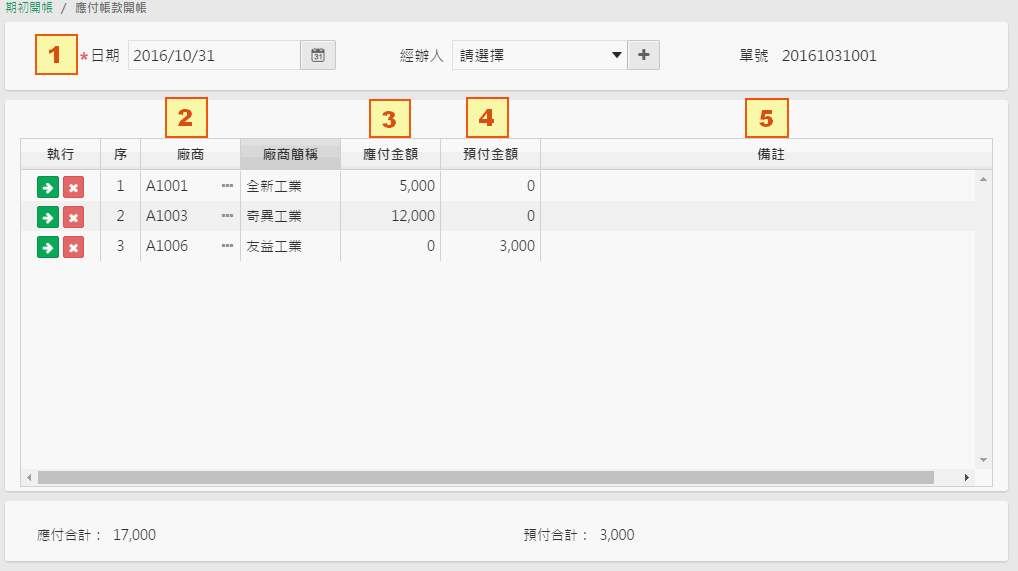Click red delete icon for row A1001

(73, 187)
